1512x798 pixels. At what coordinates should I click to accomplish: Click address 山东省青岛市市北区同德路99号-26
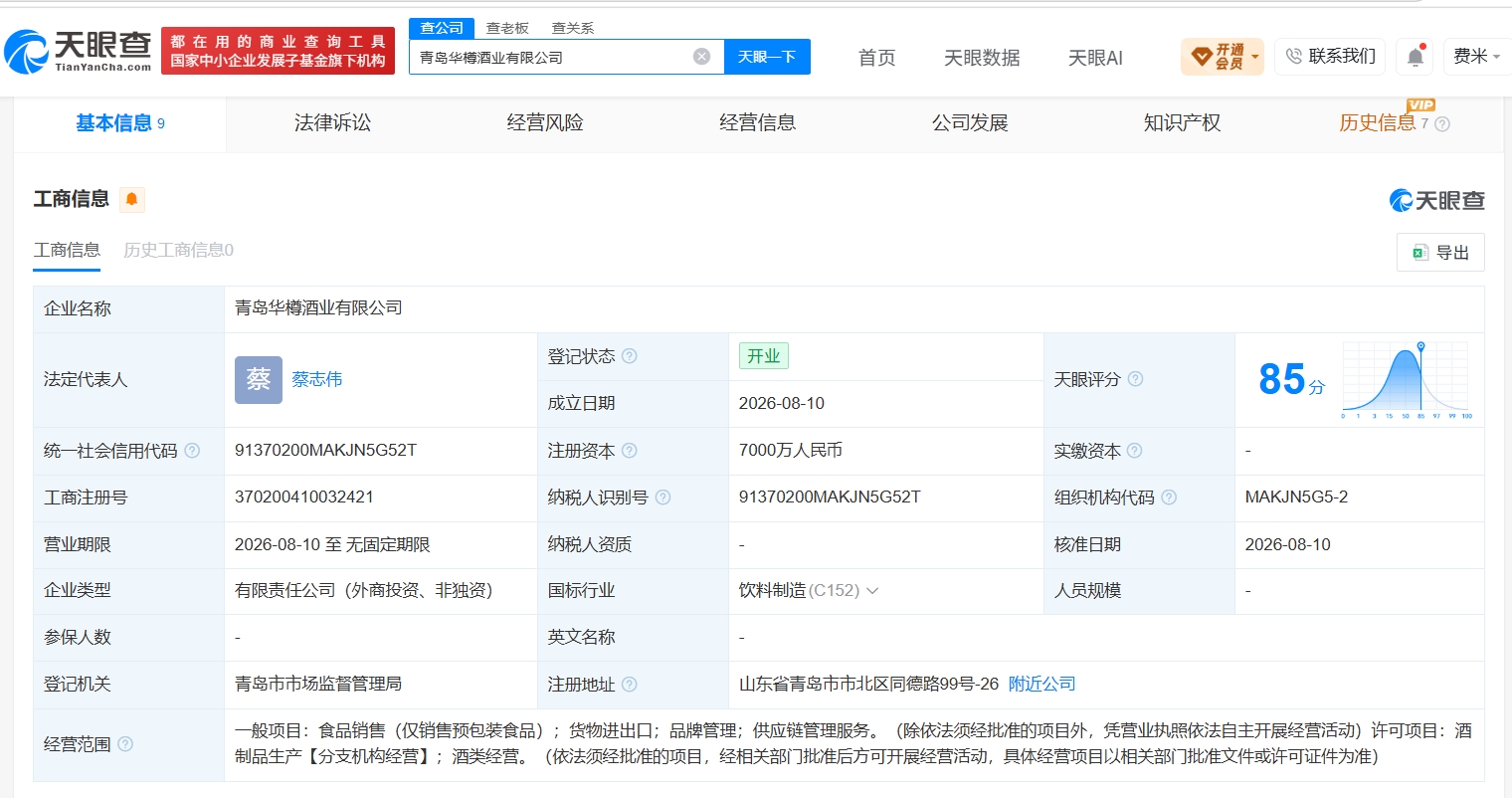click(x=868, y=685)
